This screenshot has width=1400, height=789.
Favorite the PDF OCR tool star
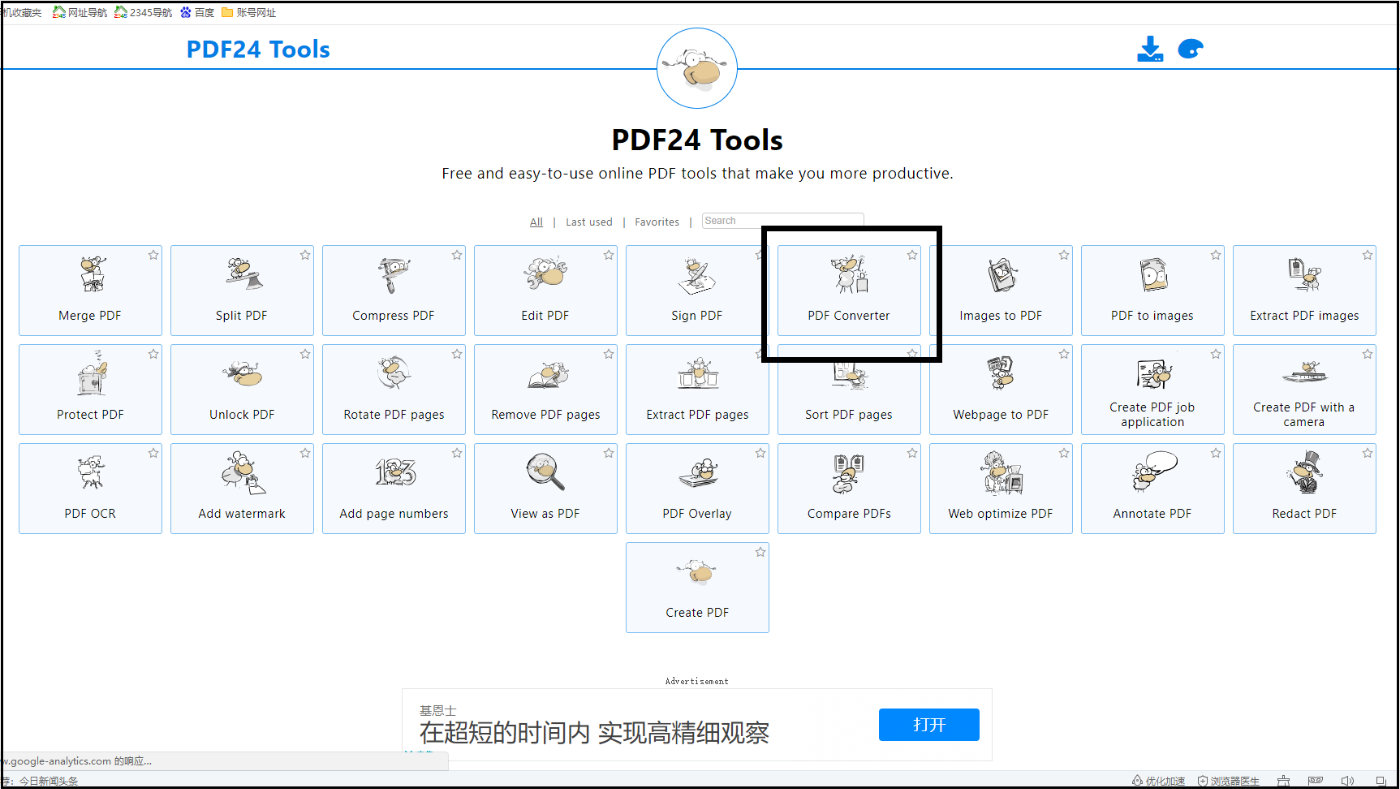pos(153,453)
